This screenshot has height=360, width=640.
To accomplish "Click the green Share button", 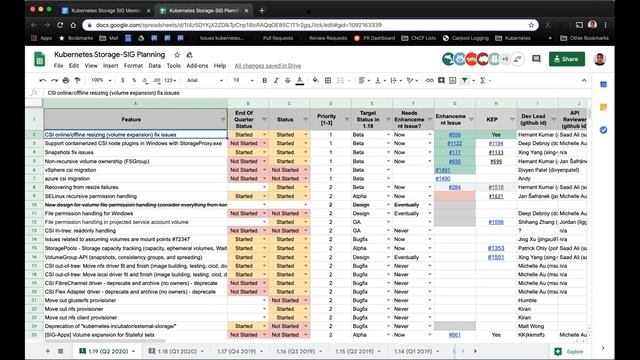I will (x=567, y=59).
